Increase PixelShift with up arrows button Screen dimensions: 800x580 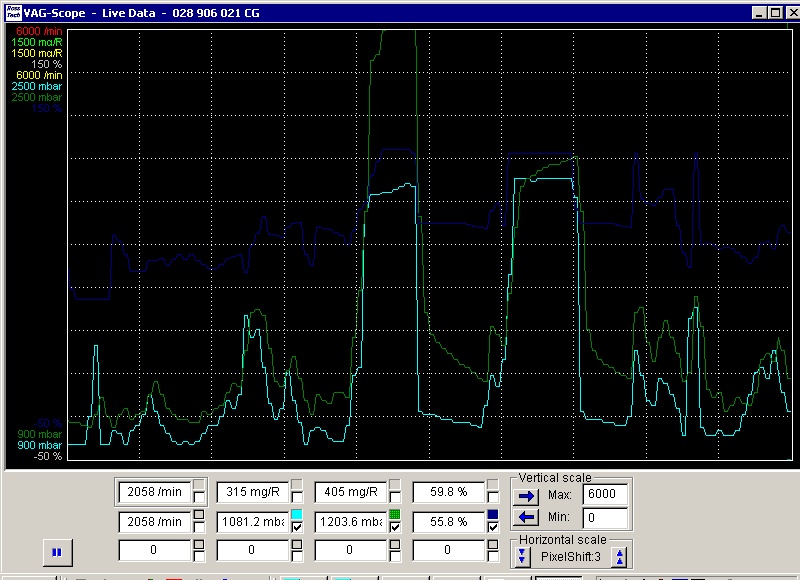619,557
